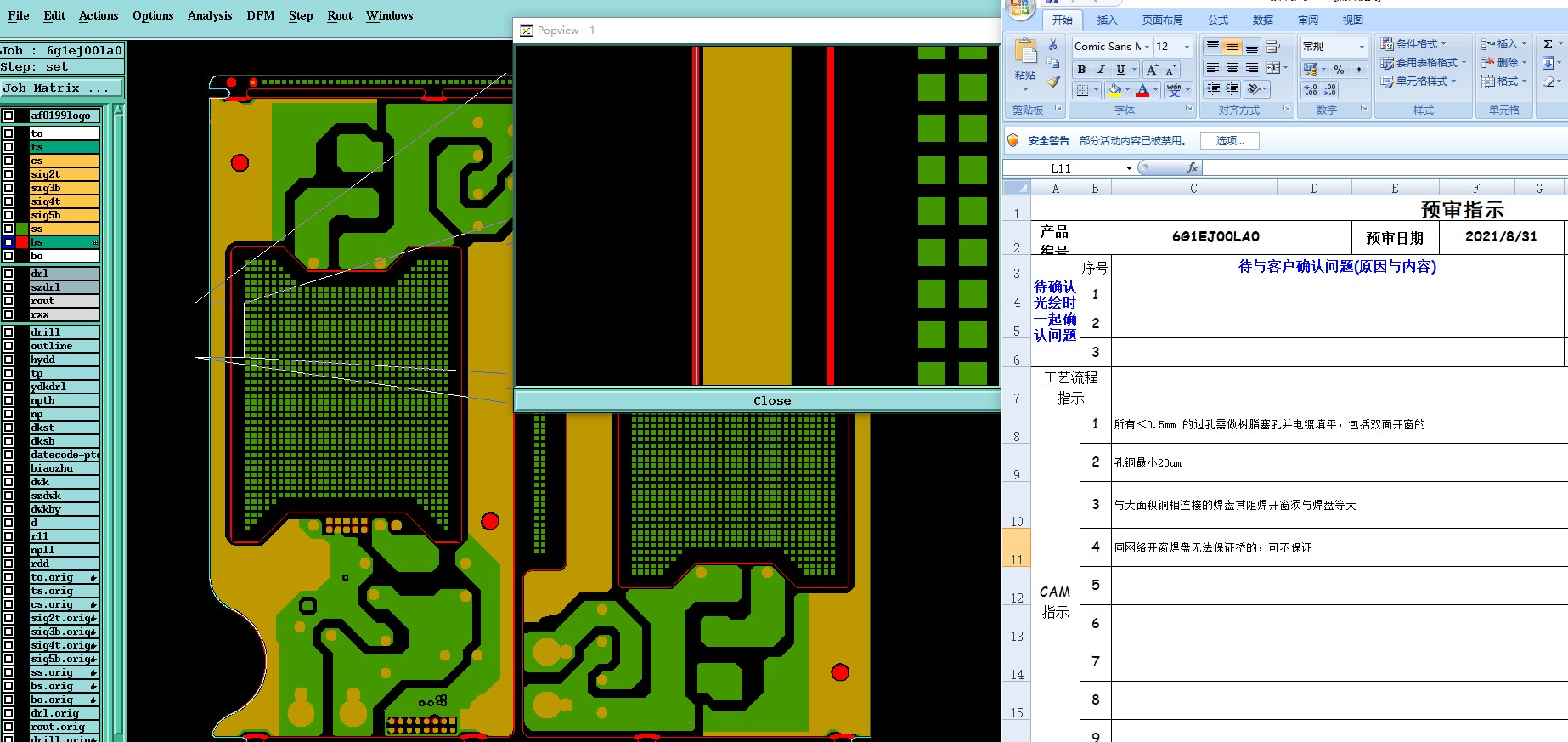Toggle the checkbox for layer 'sig2t'
1568x742 pixels.
tap(8, 174)
